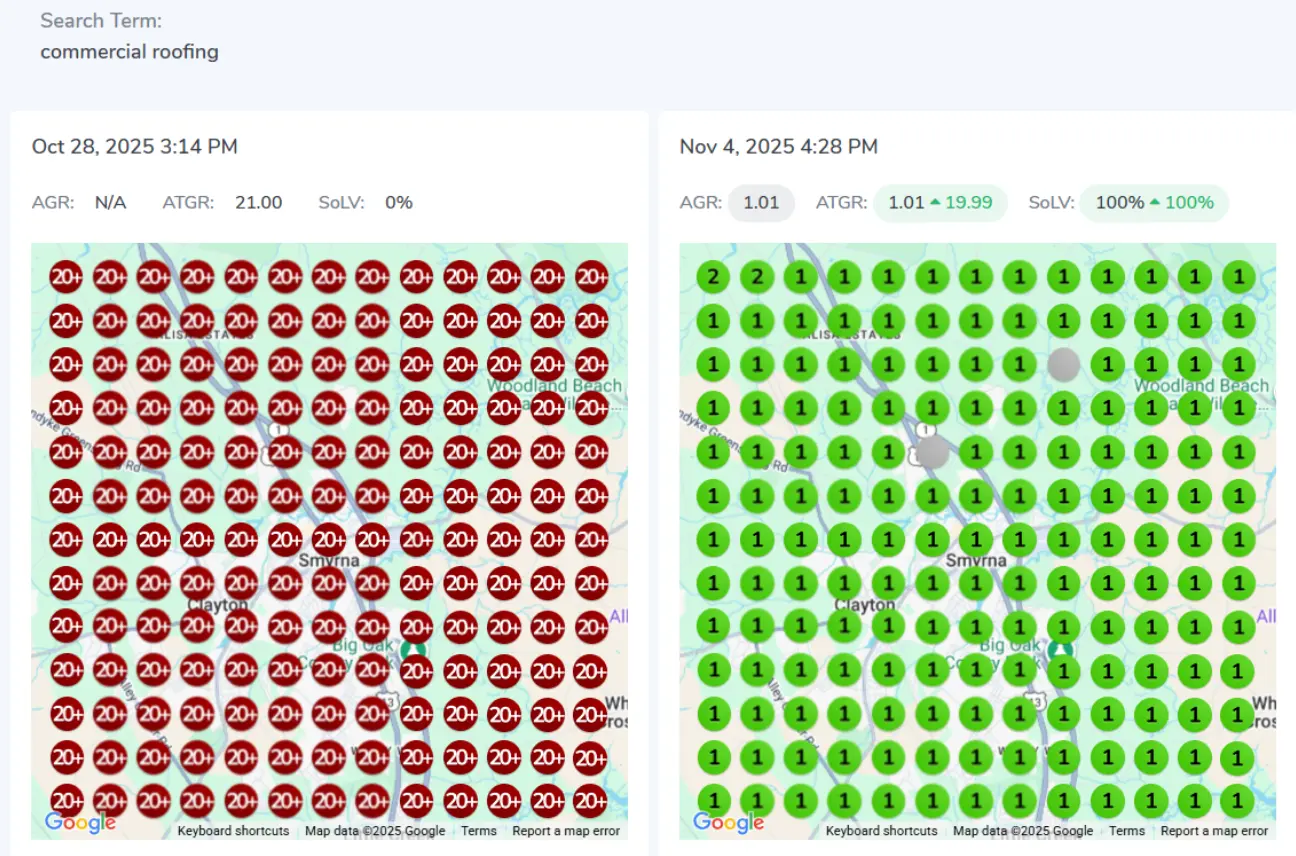The width and height of the screenshot is (1296, 856).
Task: Select the gray marker near Woodland Beach
Action: [x=1063, y=364]
